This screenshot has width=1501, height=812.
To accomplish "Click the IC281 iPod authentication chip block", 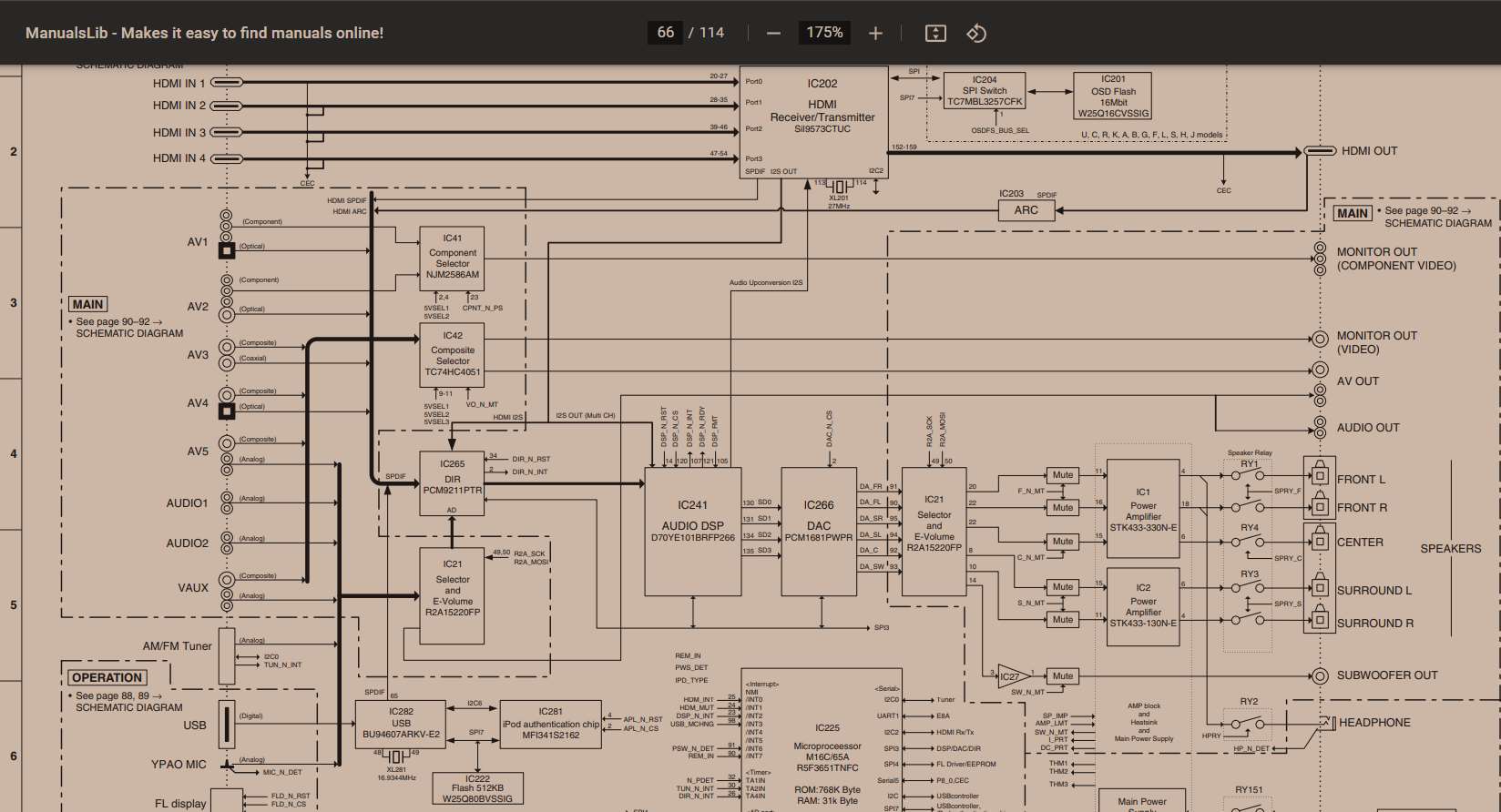I will [551, 724].
